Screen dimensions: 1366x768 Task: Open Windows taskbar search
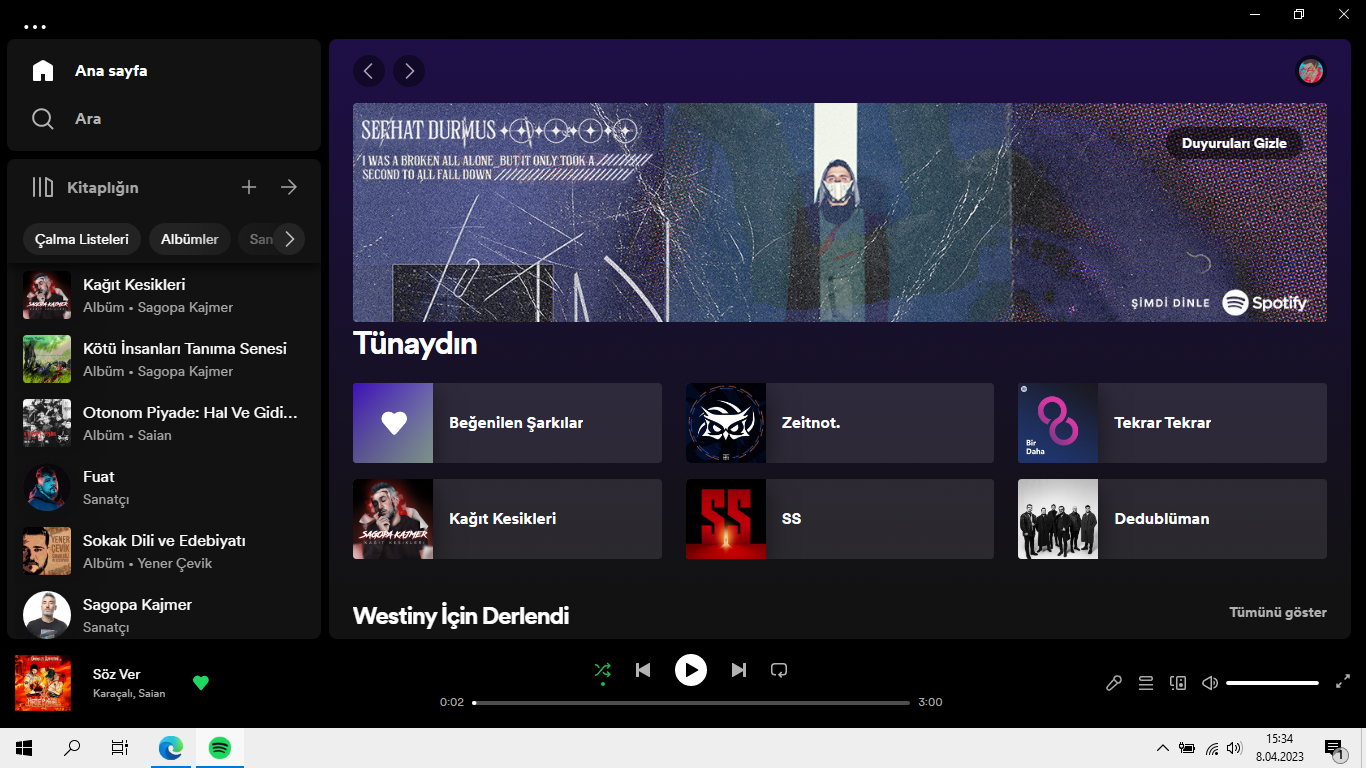(72, 748)
